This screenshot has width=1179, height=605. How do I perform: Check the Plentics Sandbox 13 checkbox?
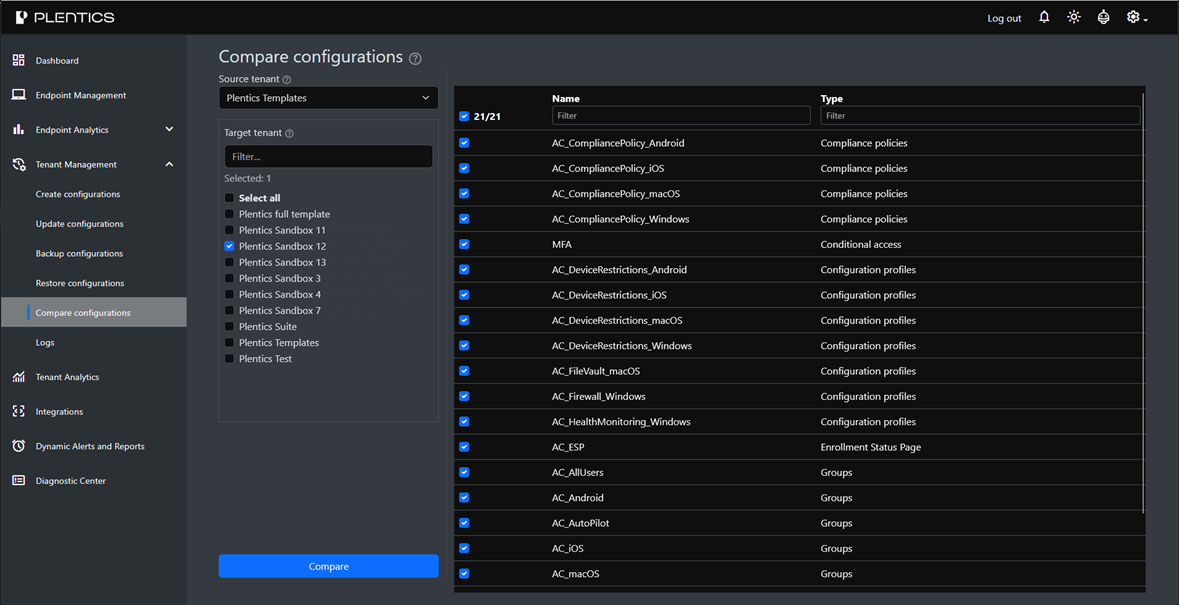(x=230, y=262)
